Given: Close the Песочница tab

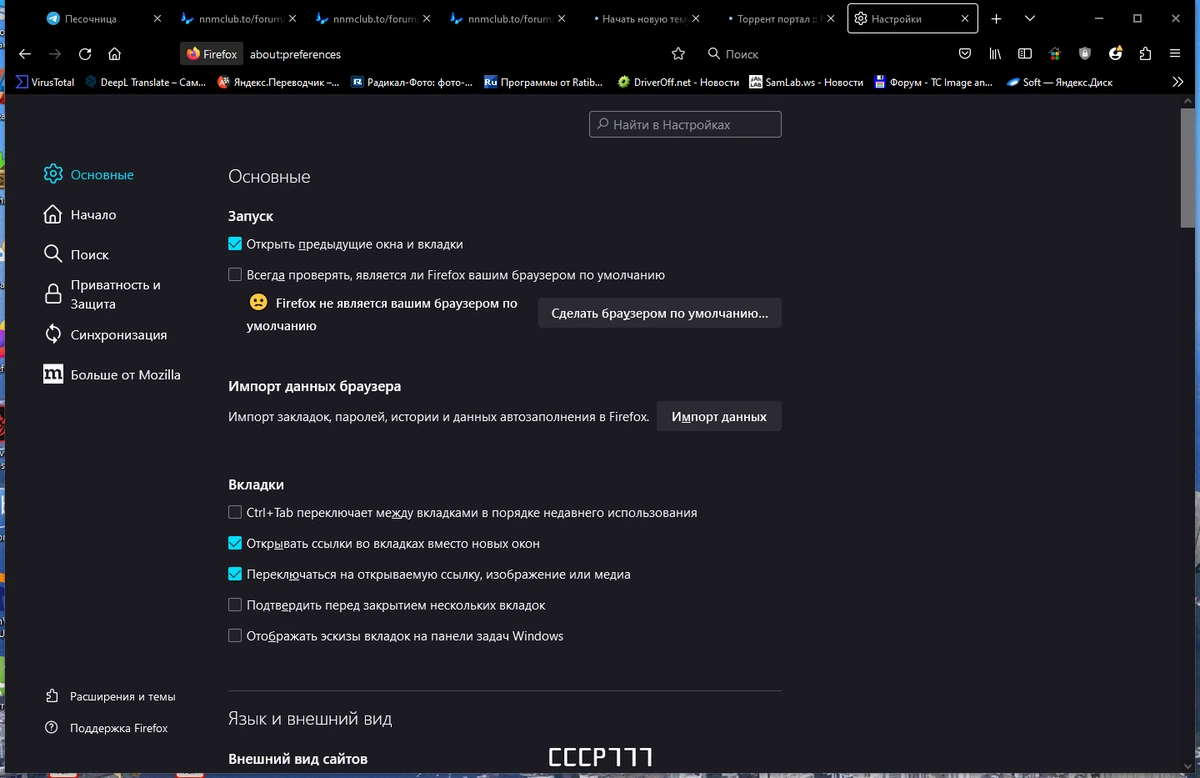Looking at the screenshot, I should 156,19.
